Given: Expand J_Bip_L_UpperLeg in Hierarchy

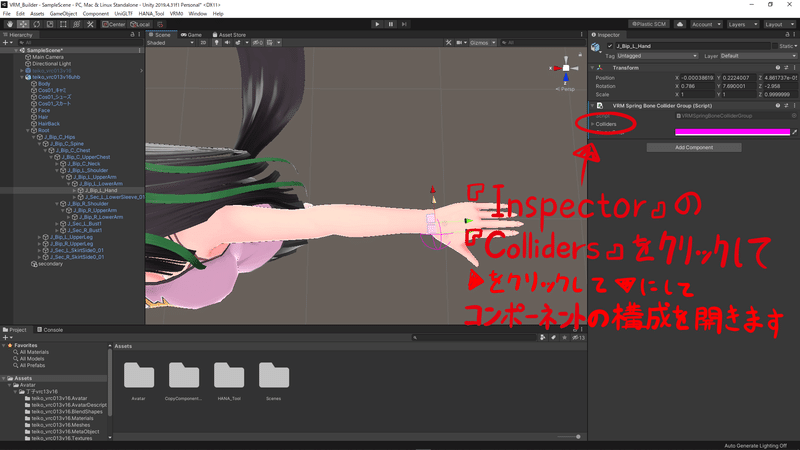Looking at the screenshot, I should click(x=39, y=237).
